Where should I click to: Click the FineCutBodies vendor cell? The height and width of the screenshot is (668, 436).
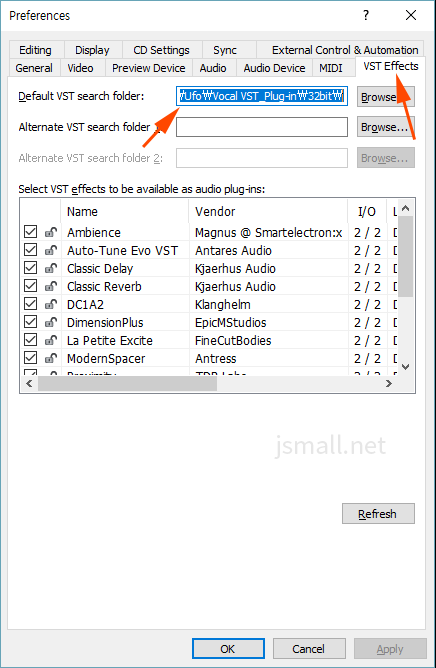233,340
